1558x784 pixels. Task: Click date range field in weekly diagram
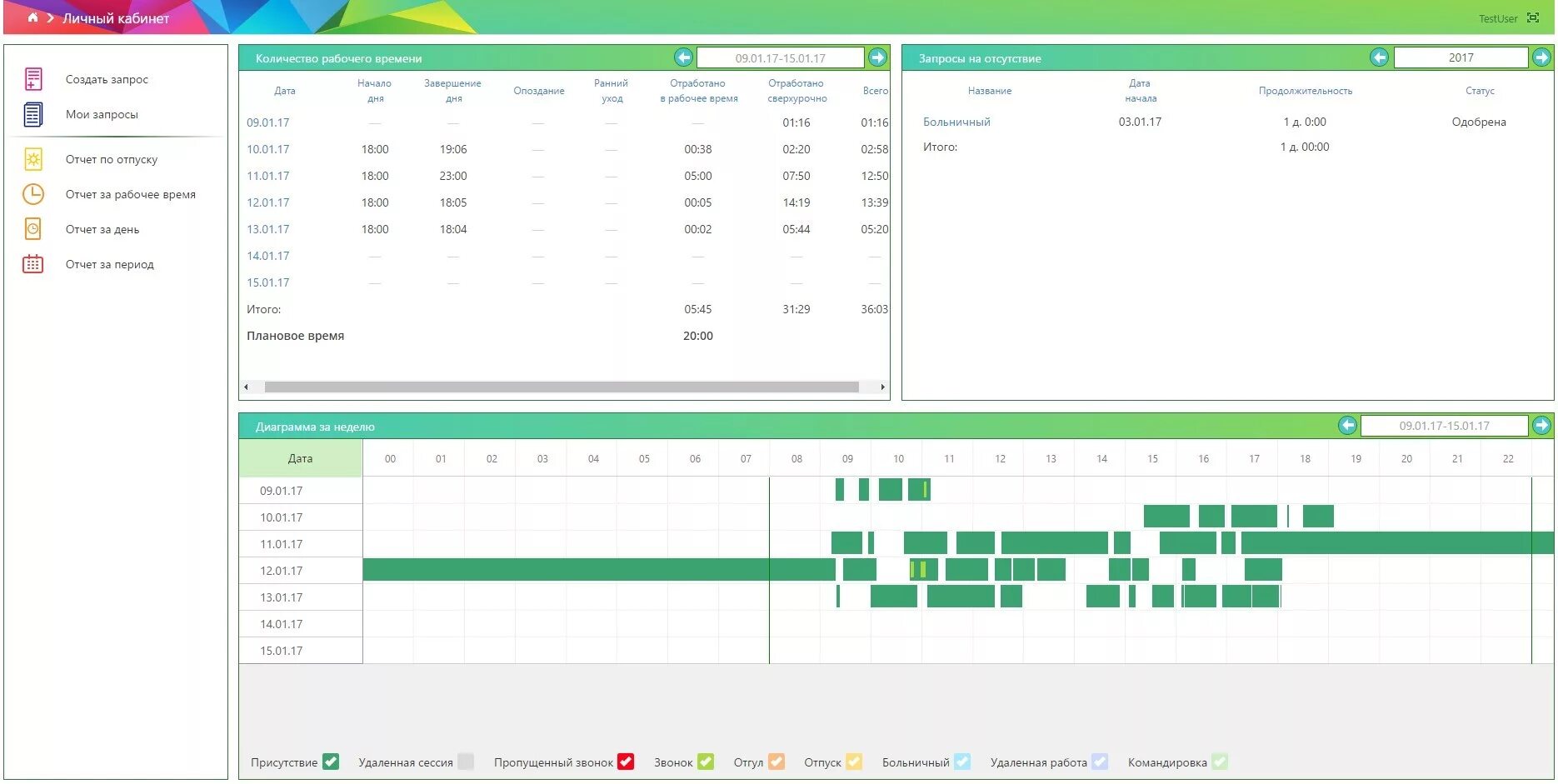pos(1445,426)
